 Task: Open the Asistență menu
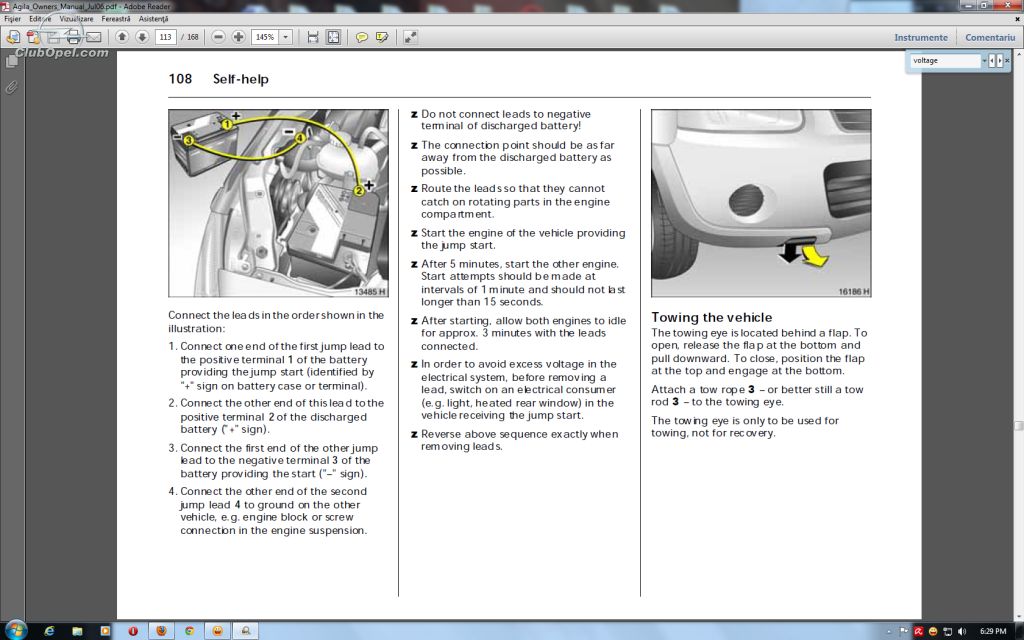[153, 19]
